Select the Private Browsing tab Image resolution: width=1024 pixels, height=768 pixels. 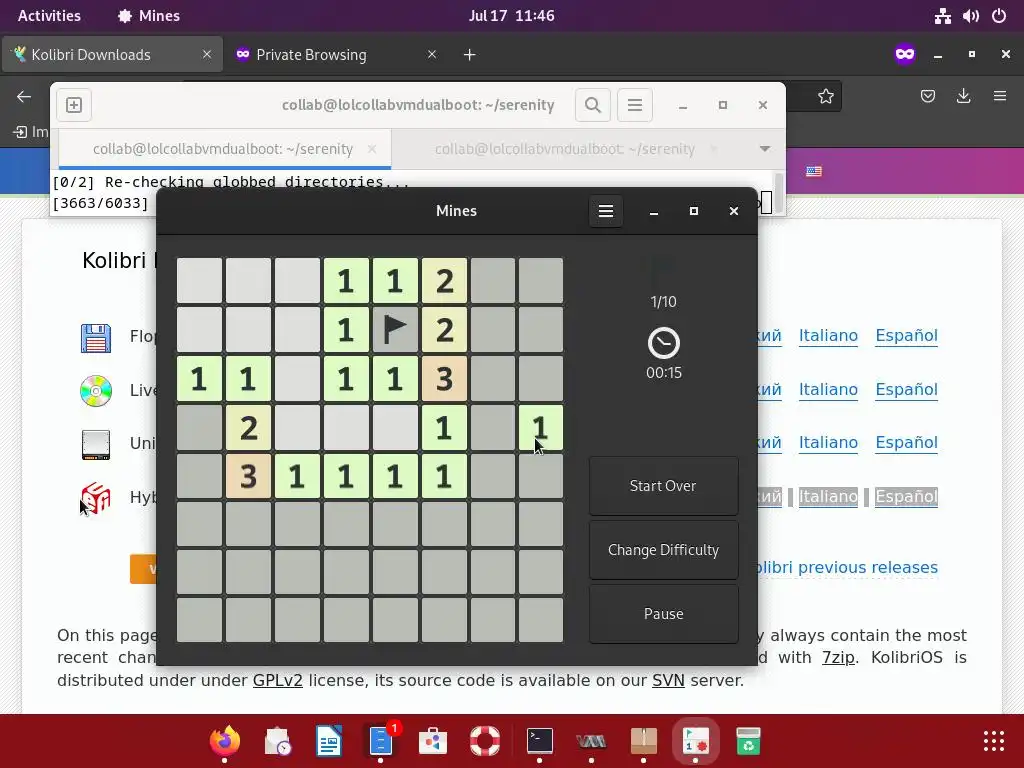tap(336, 55)
